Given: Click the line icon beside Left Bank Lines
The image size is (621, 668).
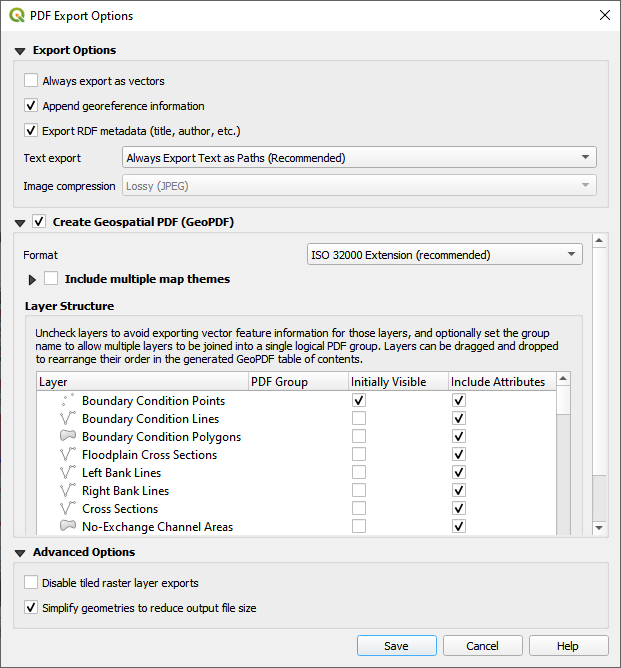Looking at the screenshot, I should click(x=68, y=473).
